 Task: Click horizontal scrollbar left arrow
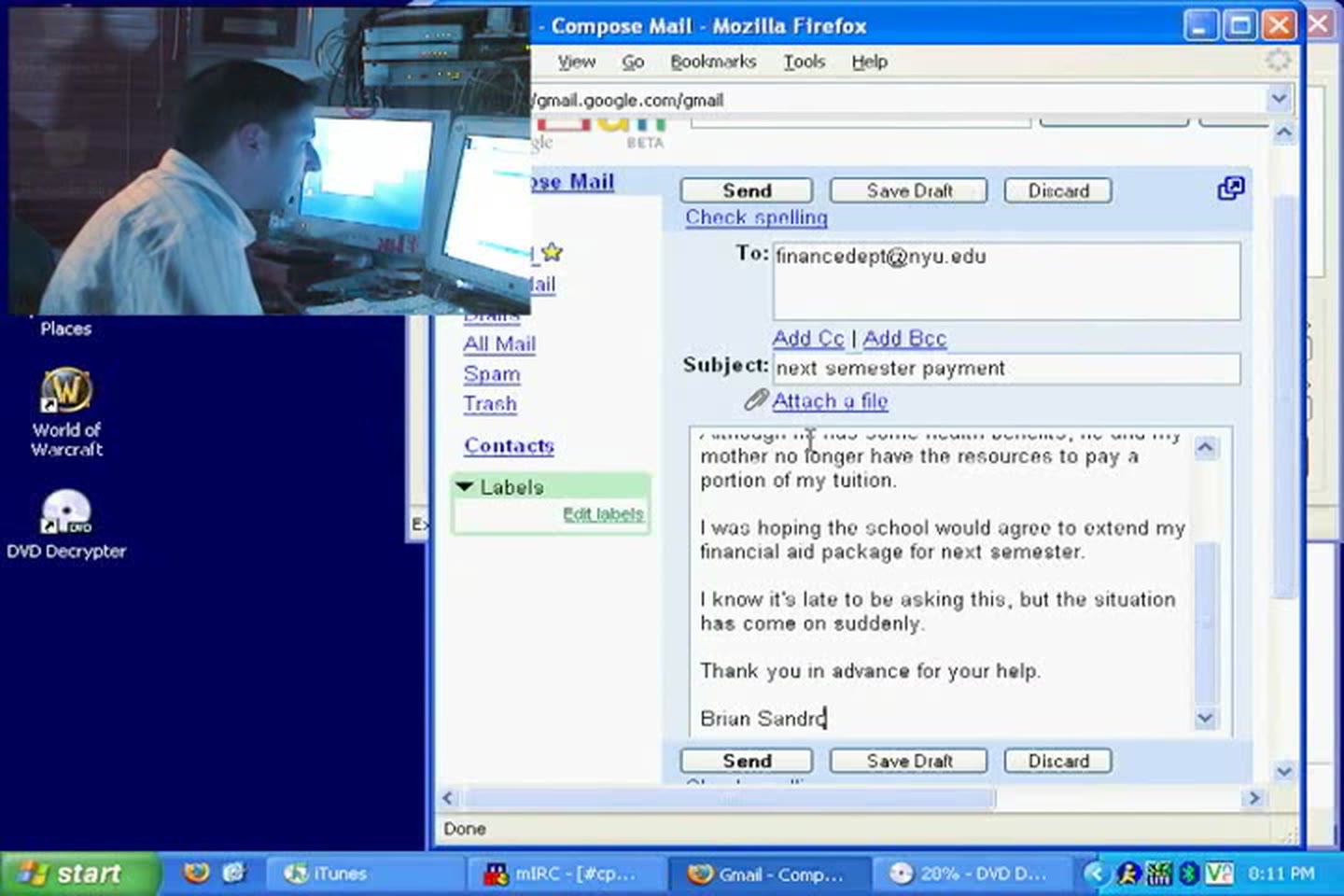(x=448, y=798)
